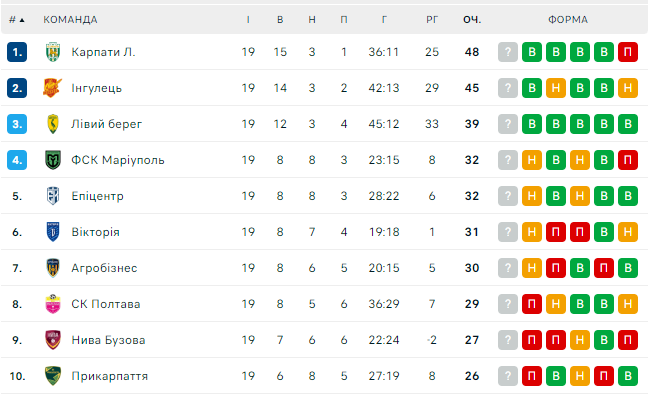650x401 pixels.
Task: Sort standings by РГ goal difference header
Action: click(432, 19)
